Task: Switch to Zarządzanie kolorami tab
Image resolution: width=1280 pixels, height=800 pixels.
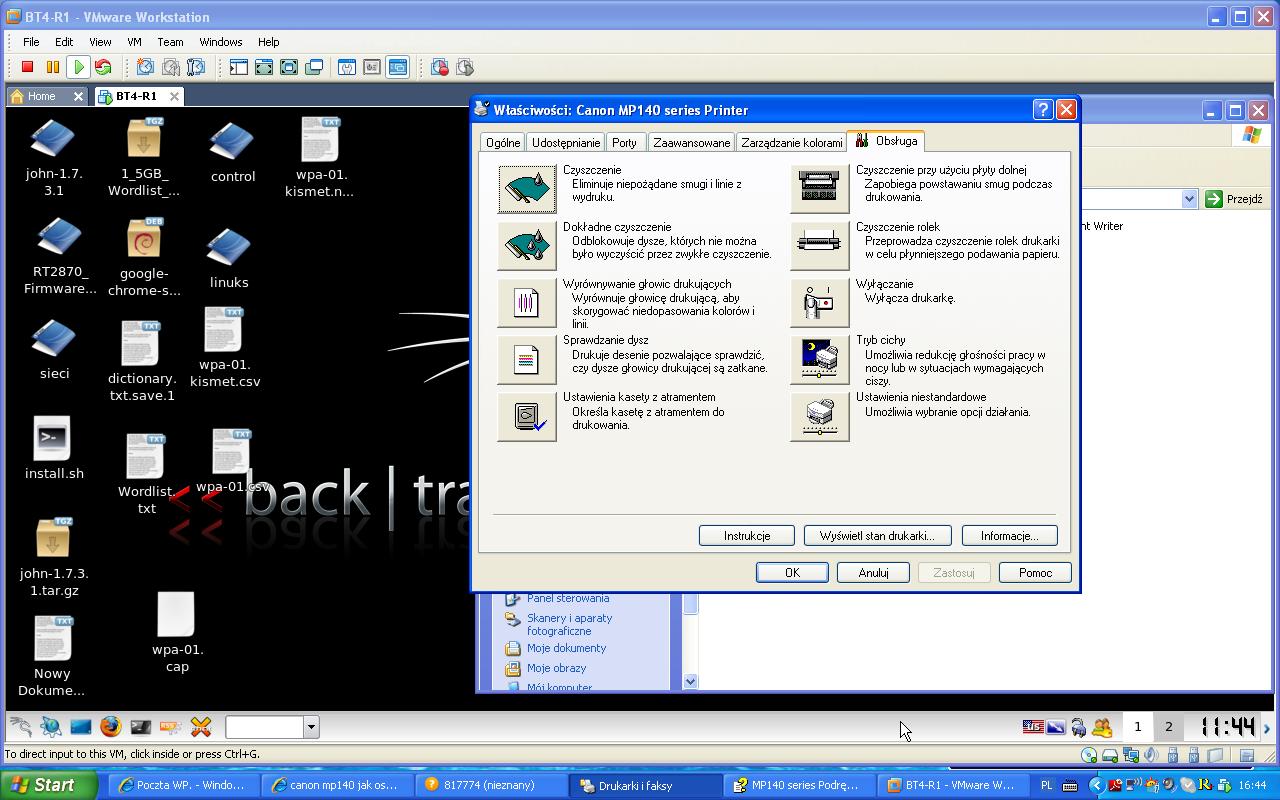Action: pyautogui.click(x=792, y=143)
